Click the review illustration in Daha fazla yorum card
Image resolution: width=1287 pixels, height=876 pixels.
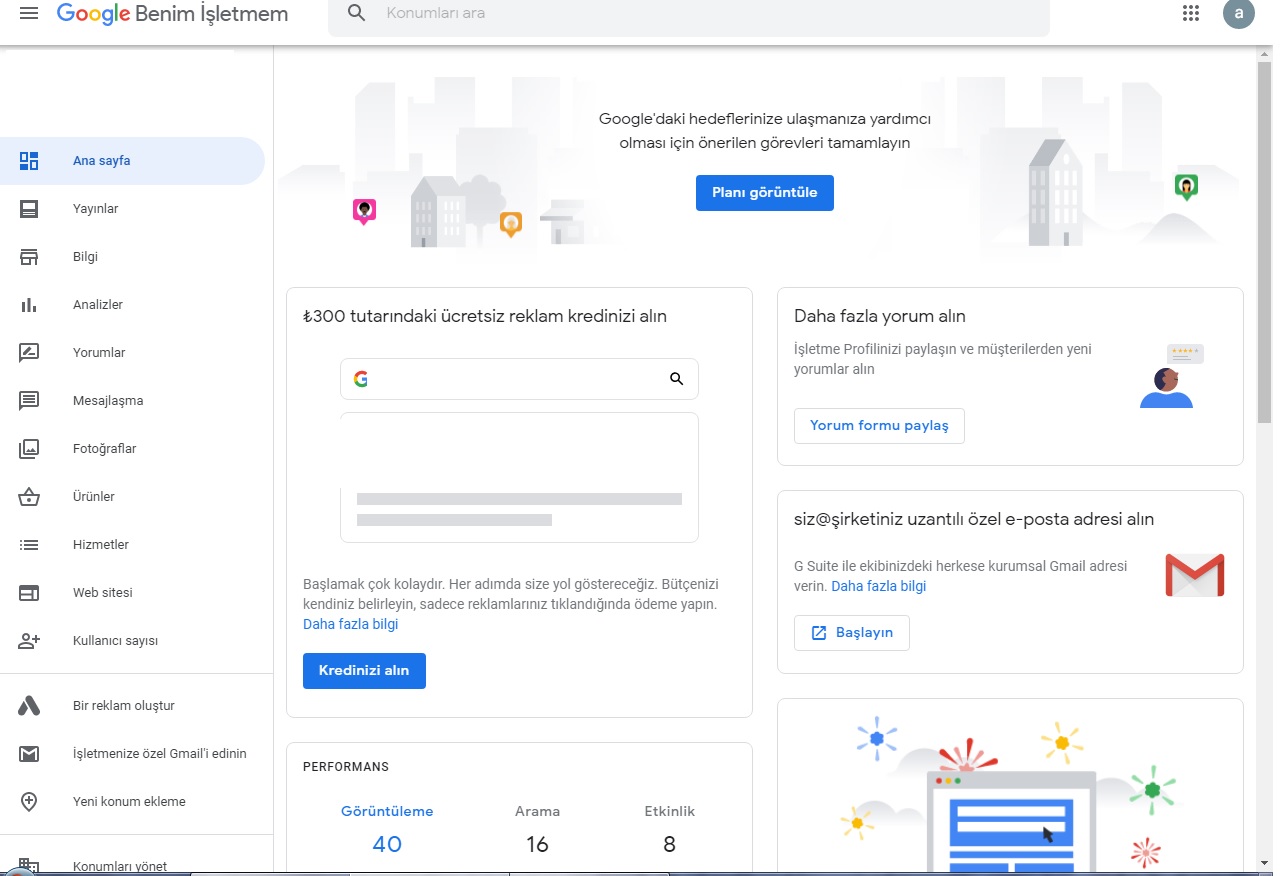1172,376
